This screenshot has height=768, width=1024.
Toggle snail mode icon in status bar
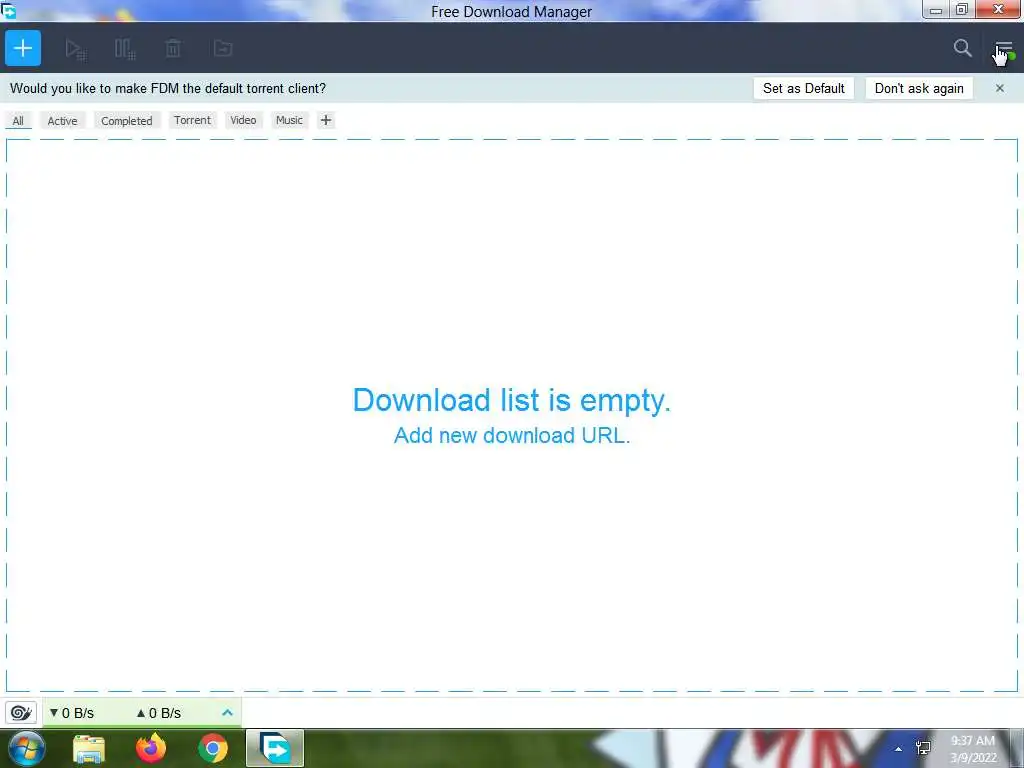[x=21, y=712]
